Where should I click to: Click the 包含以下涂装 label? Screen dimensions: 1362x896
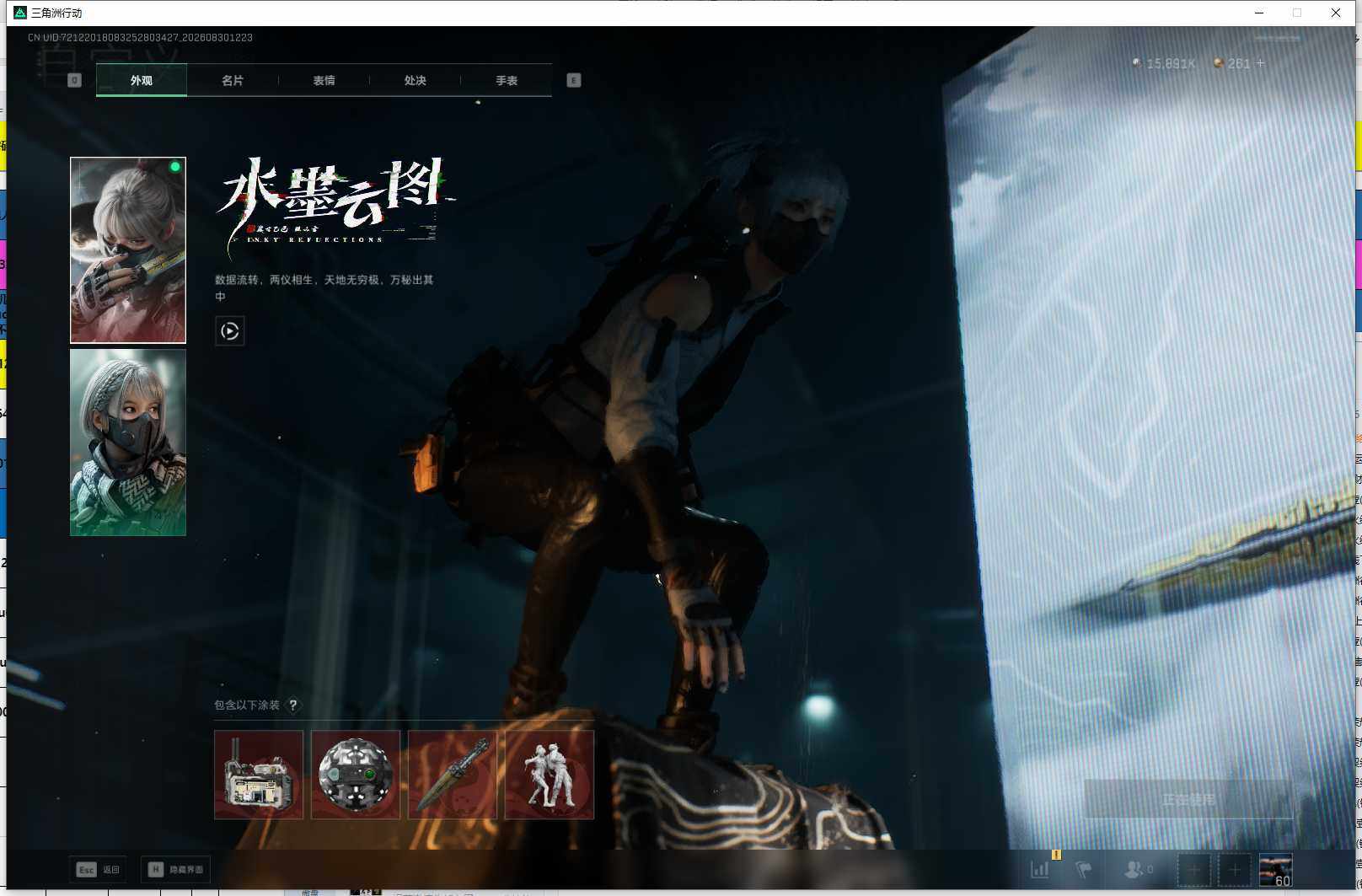click(246, 706)
